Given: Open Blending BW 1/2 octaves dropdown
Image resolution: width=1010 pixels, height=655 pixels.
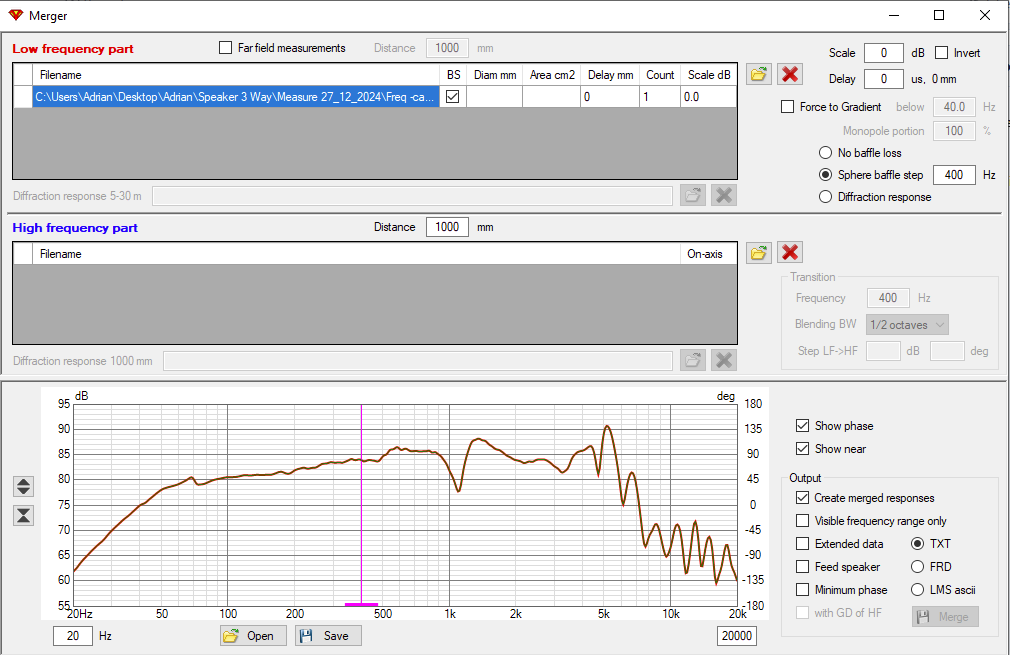Looking at the screenshot, I should pos(907,325).
